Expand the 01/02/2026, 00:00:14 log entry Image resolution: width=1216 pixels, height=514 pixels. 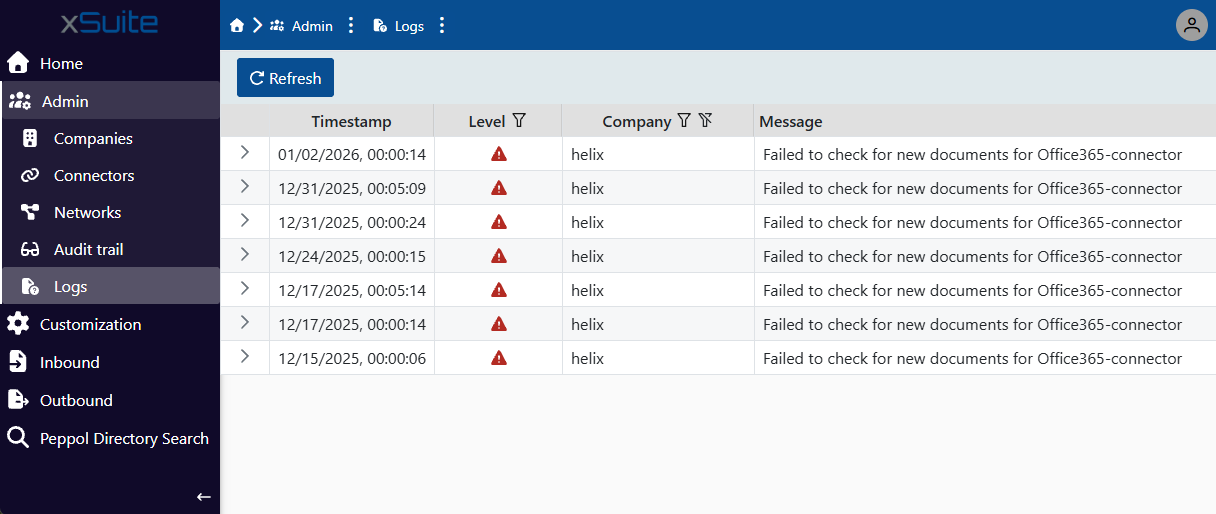[245, 152]
